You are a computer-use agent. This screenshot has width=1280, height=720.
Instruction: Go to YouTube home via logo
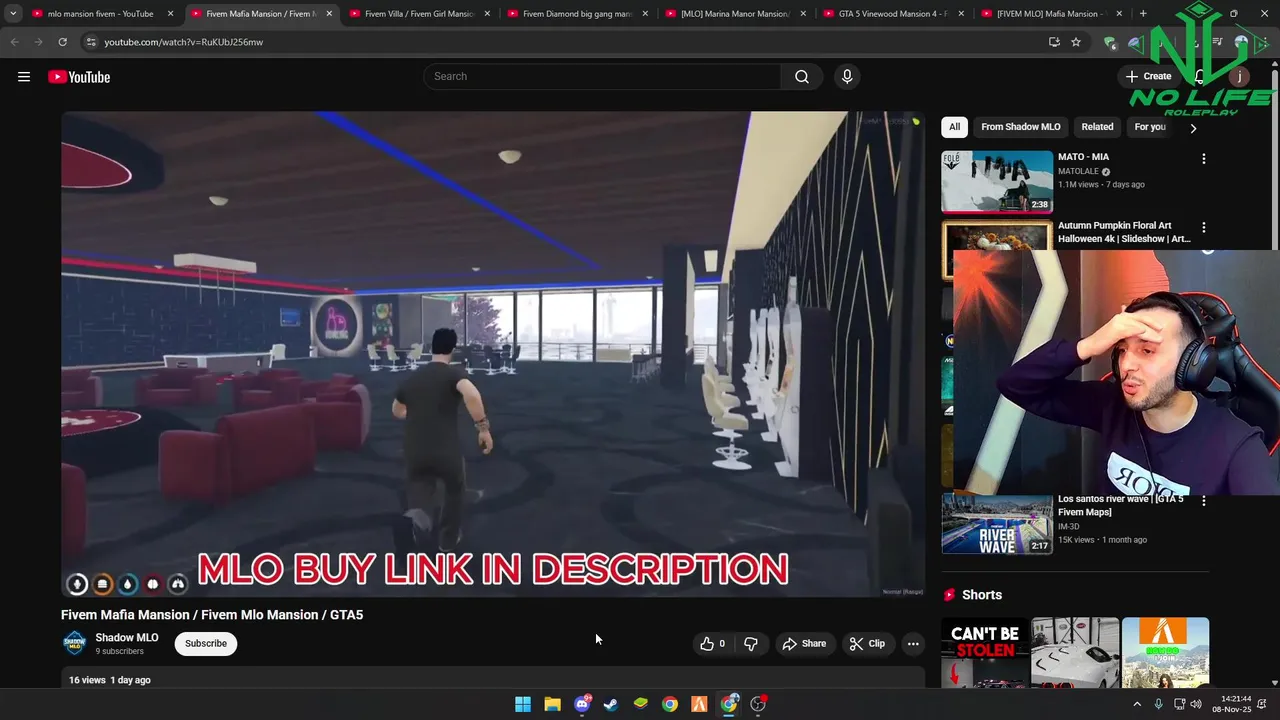[79, 77]
